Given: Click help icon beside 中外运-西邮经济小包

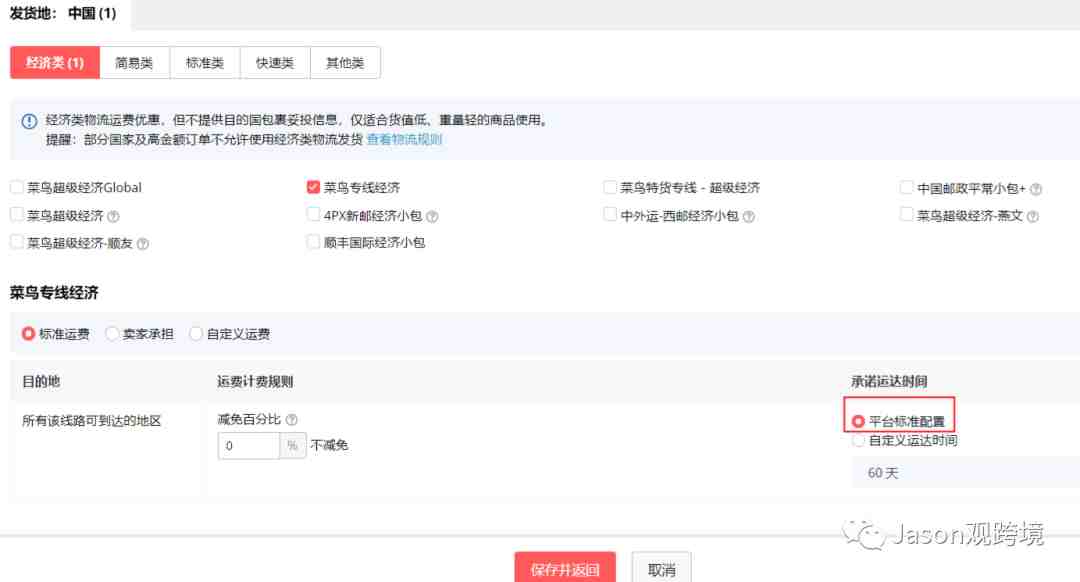Looking at the screenshot, I should (x=749, y=216).
